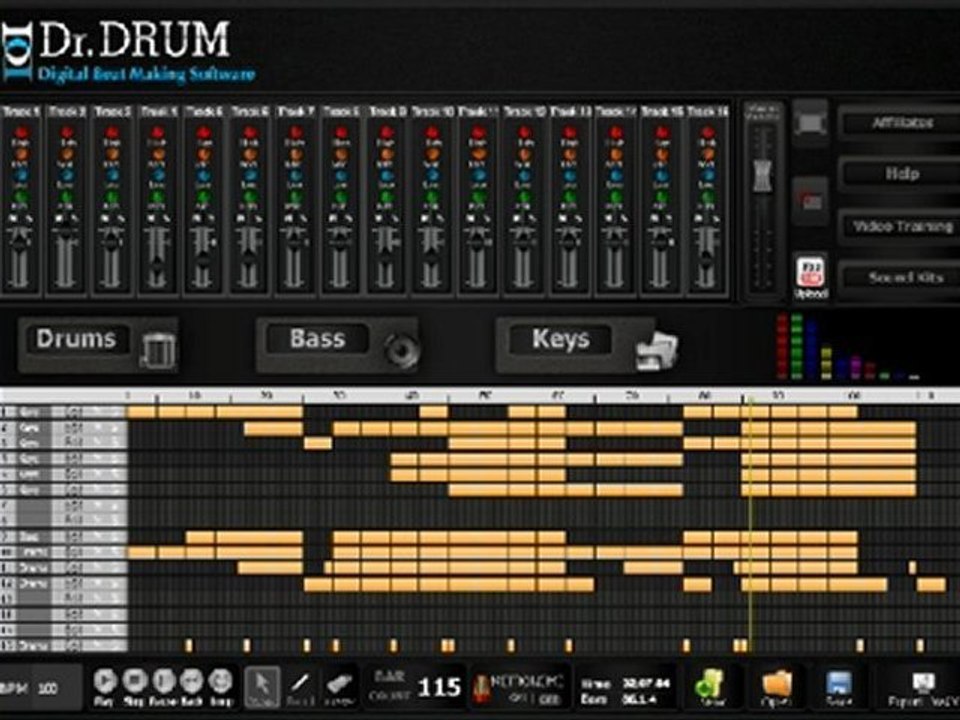Click the blue knob on Track 8

coord(341,176)
